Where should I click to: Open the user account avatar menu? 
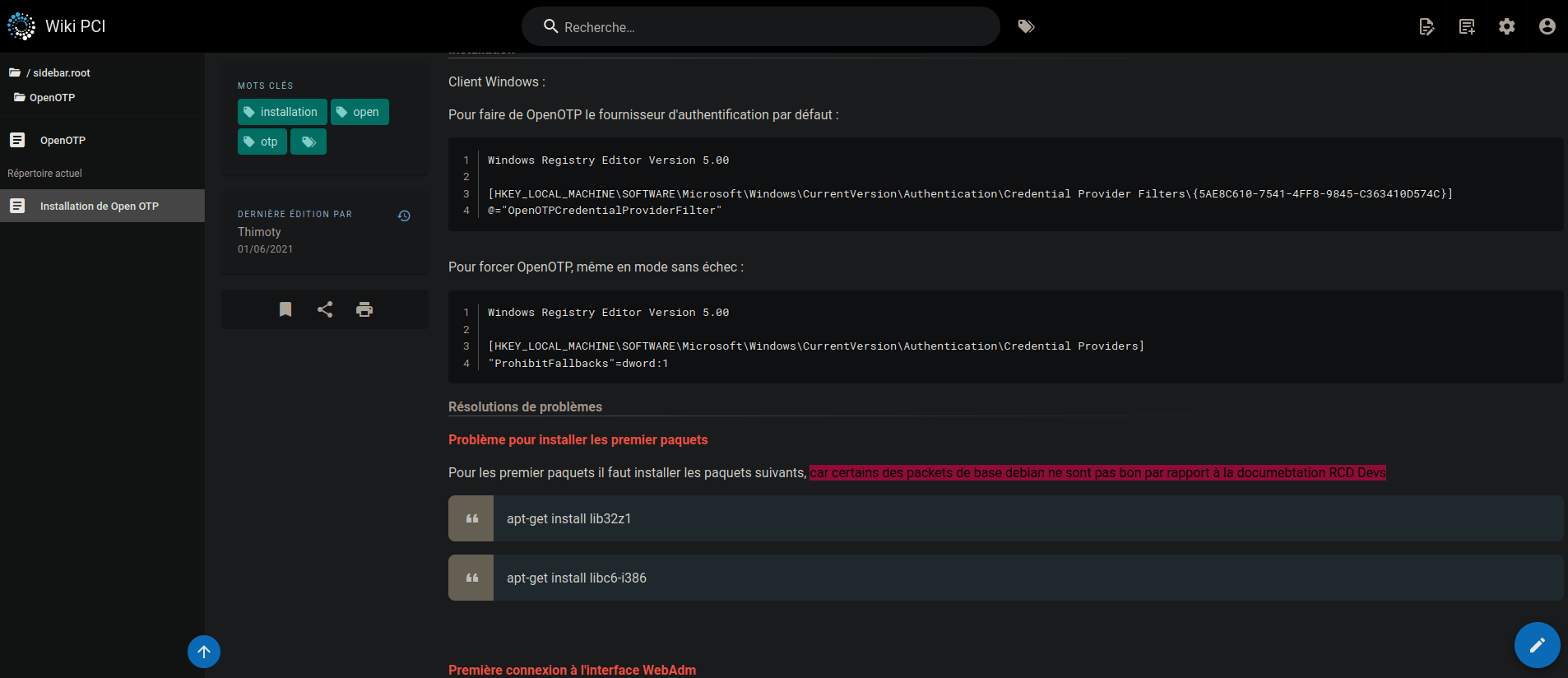click(x=1547, y=26)
